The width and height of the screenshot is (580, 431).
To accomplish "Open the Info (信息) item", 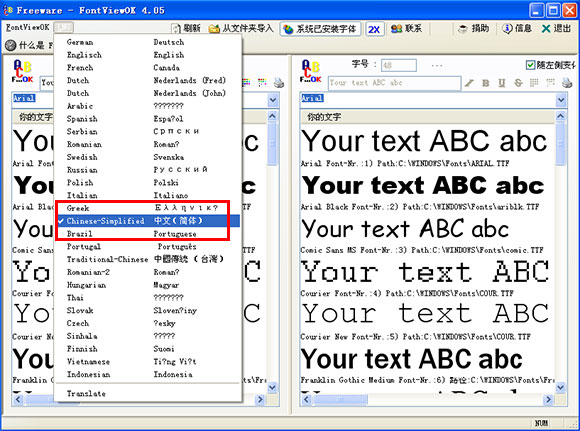I will (517, 28).
